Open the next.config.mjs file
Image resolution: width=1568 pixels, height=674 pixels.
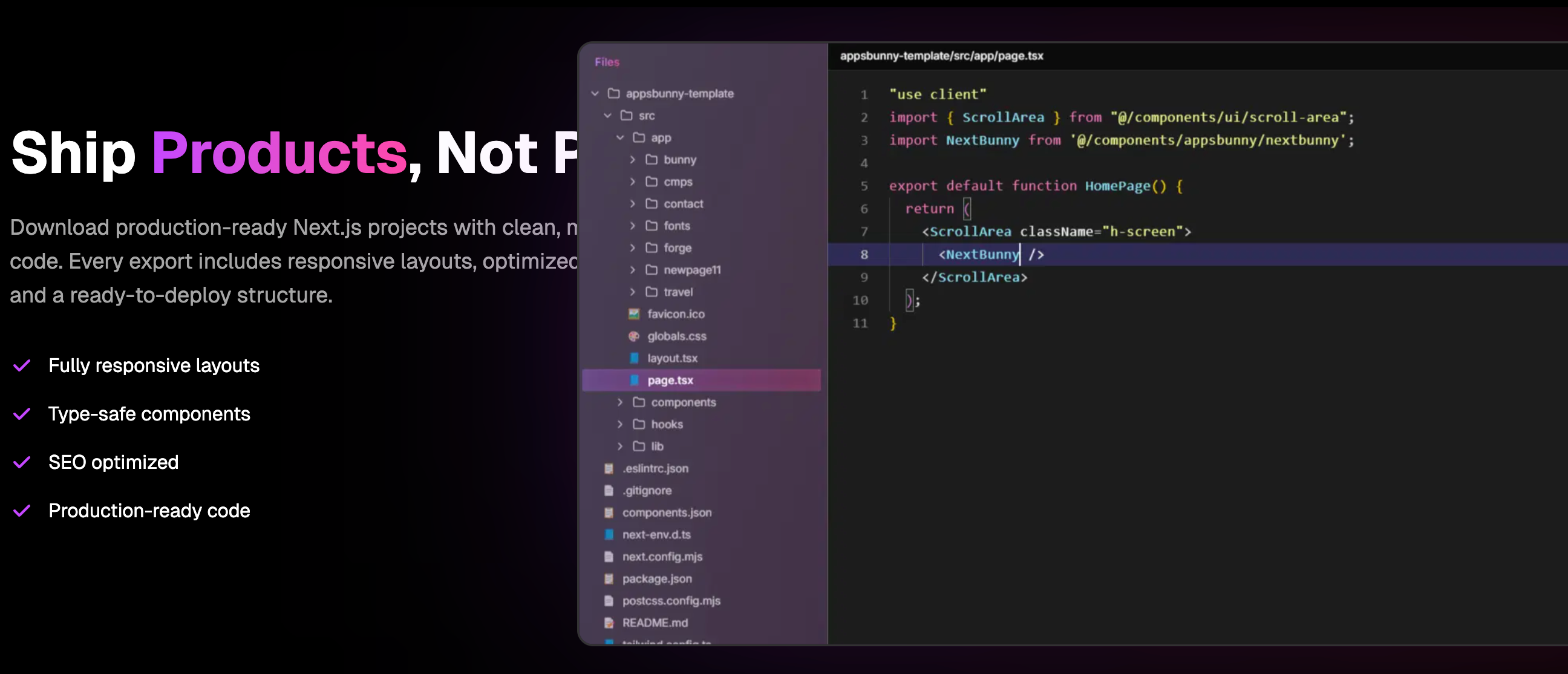click(662, 557)
